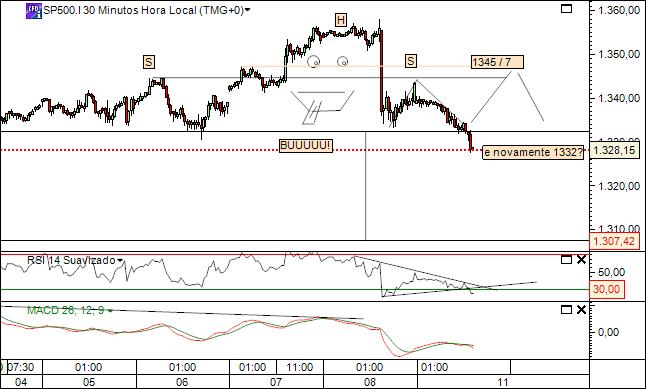Click the current price tag 1.328,15

pyautogui.click(x=615, y=150)
